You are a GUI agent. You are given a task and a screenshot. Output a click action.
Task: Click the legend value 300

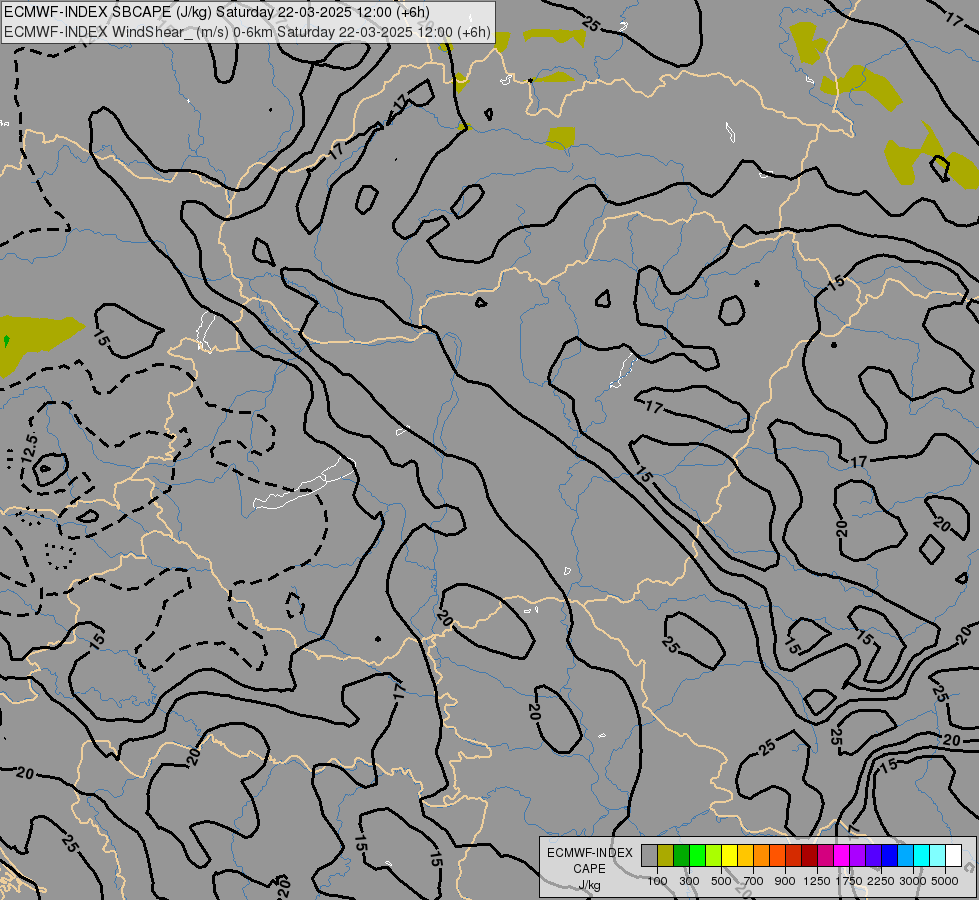click(689, 881)
